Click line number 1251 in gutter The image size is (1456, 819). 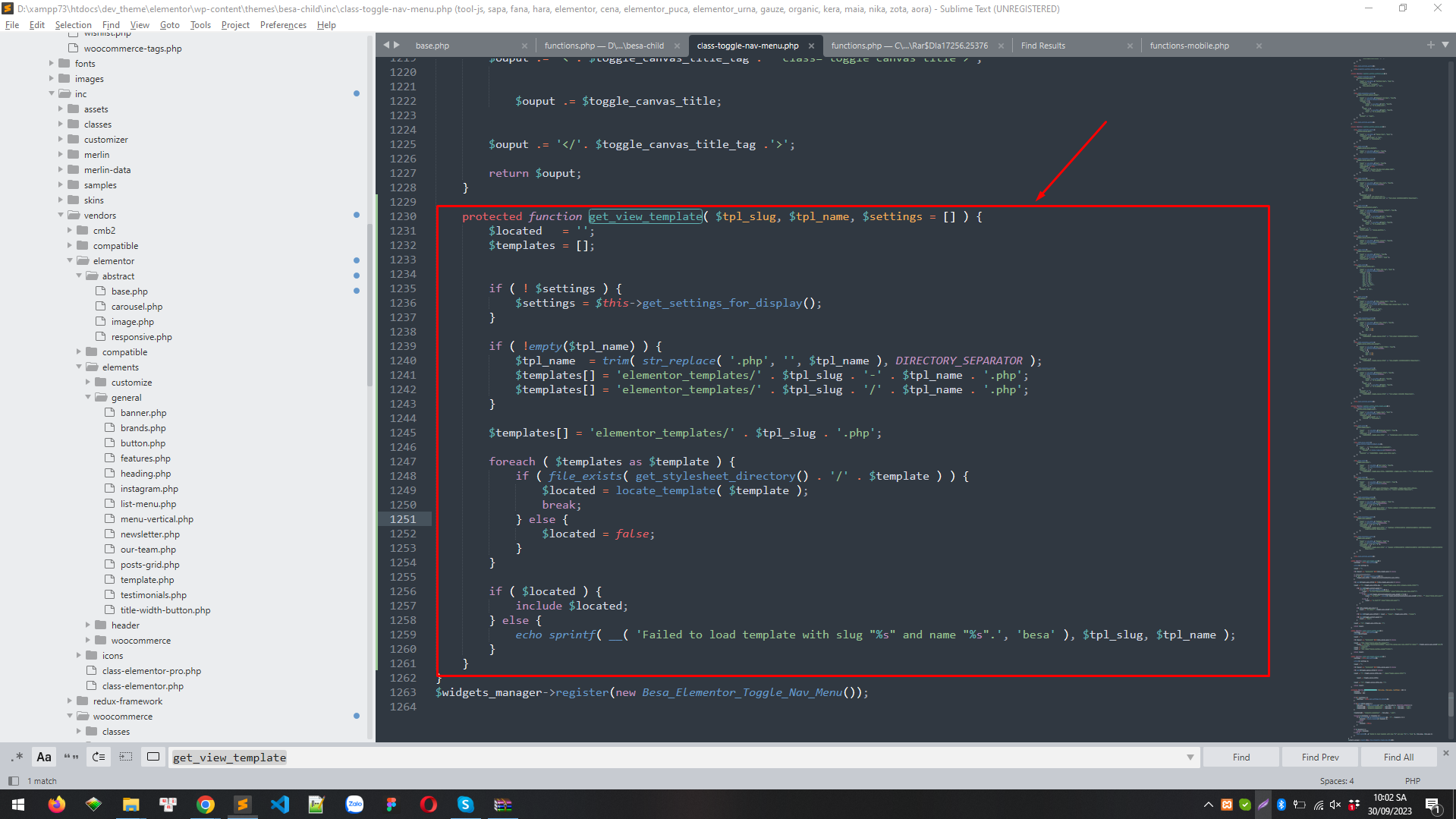click(403, 519)
